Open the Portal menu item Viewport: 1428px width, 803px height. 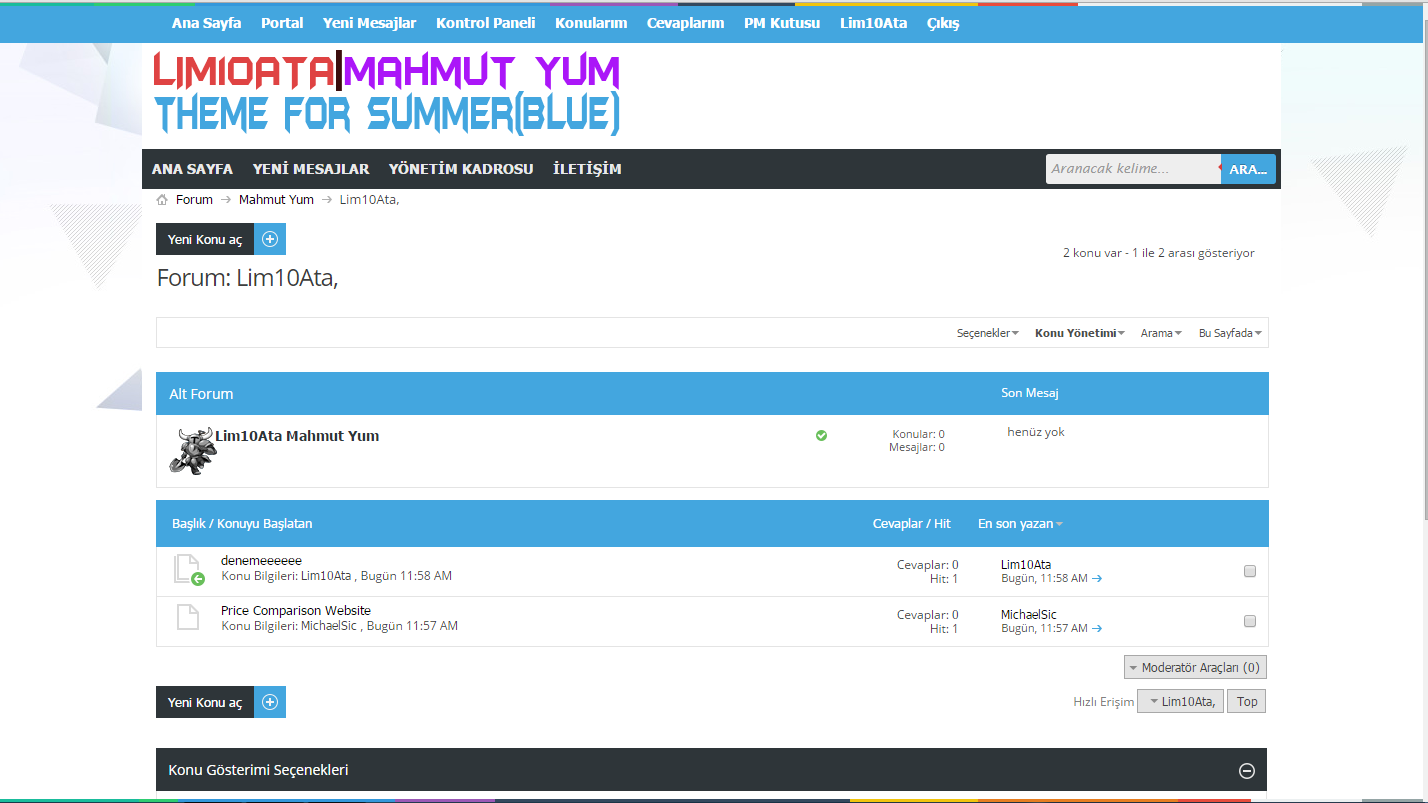pos(282,22)
